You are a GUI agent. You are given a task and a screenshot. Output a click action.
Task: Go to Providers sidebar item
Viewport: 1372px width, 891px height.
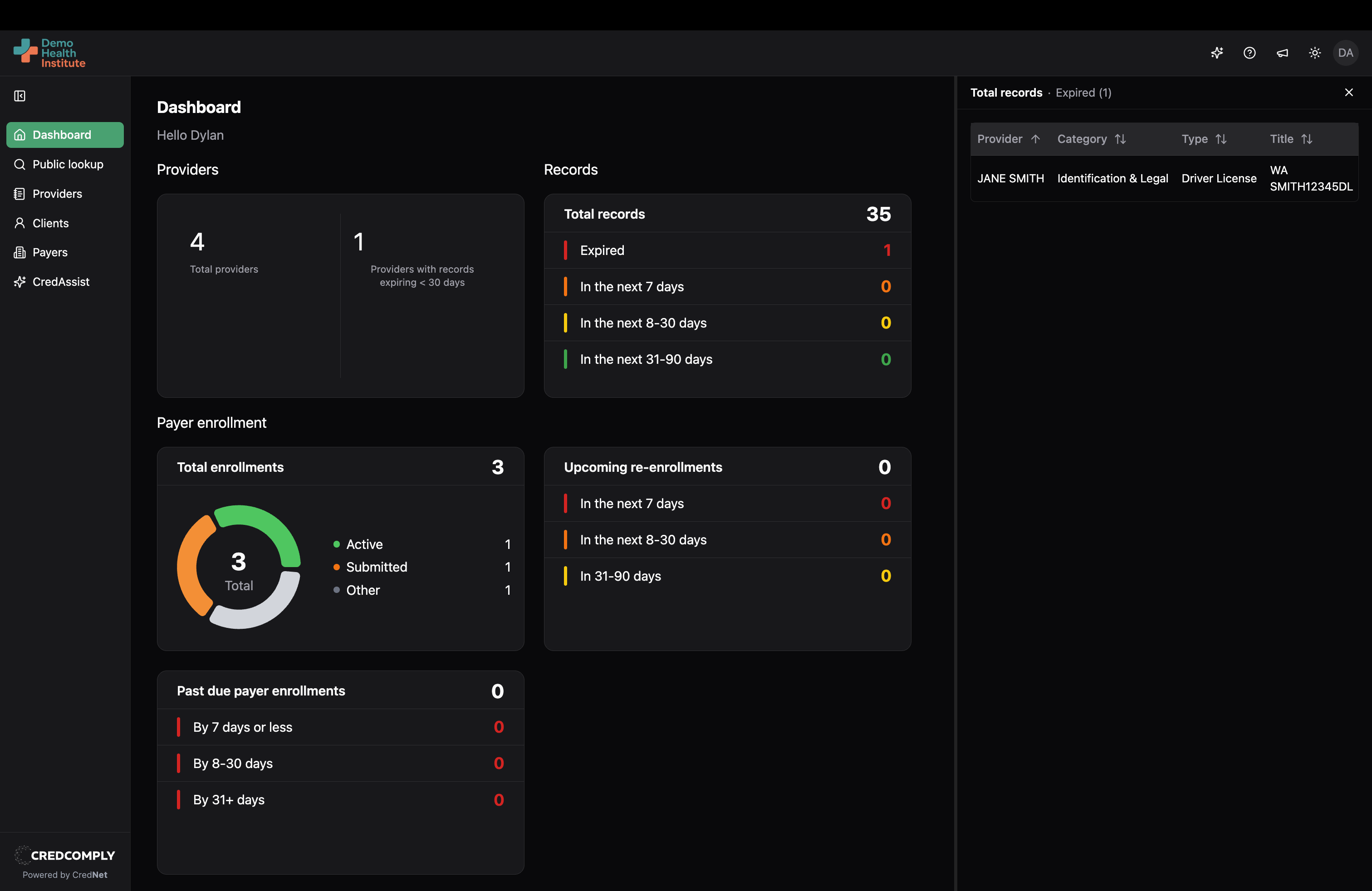(x=57, y=194)
